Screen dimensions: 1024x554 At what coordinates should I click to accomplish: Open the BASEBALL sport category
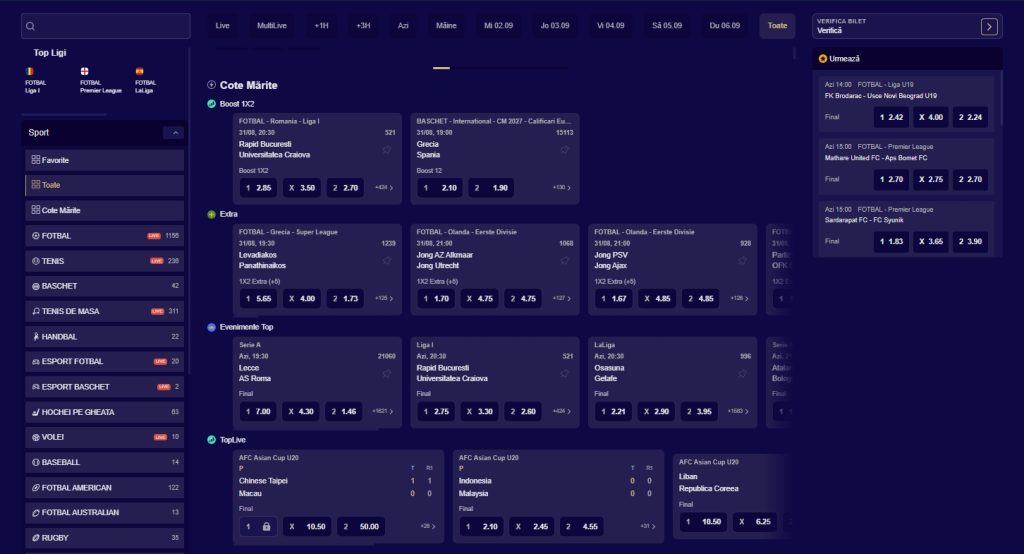(x=104, y=462)
